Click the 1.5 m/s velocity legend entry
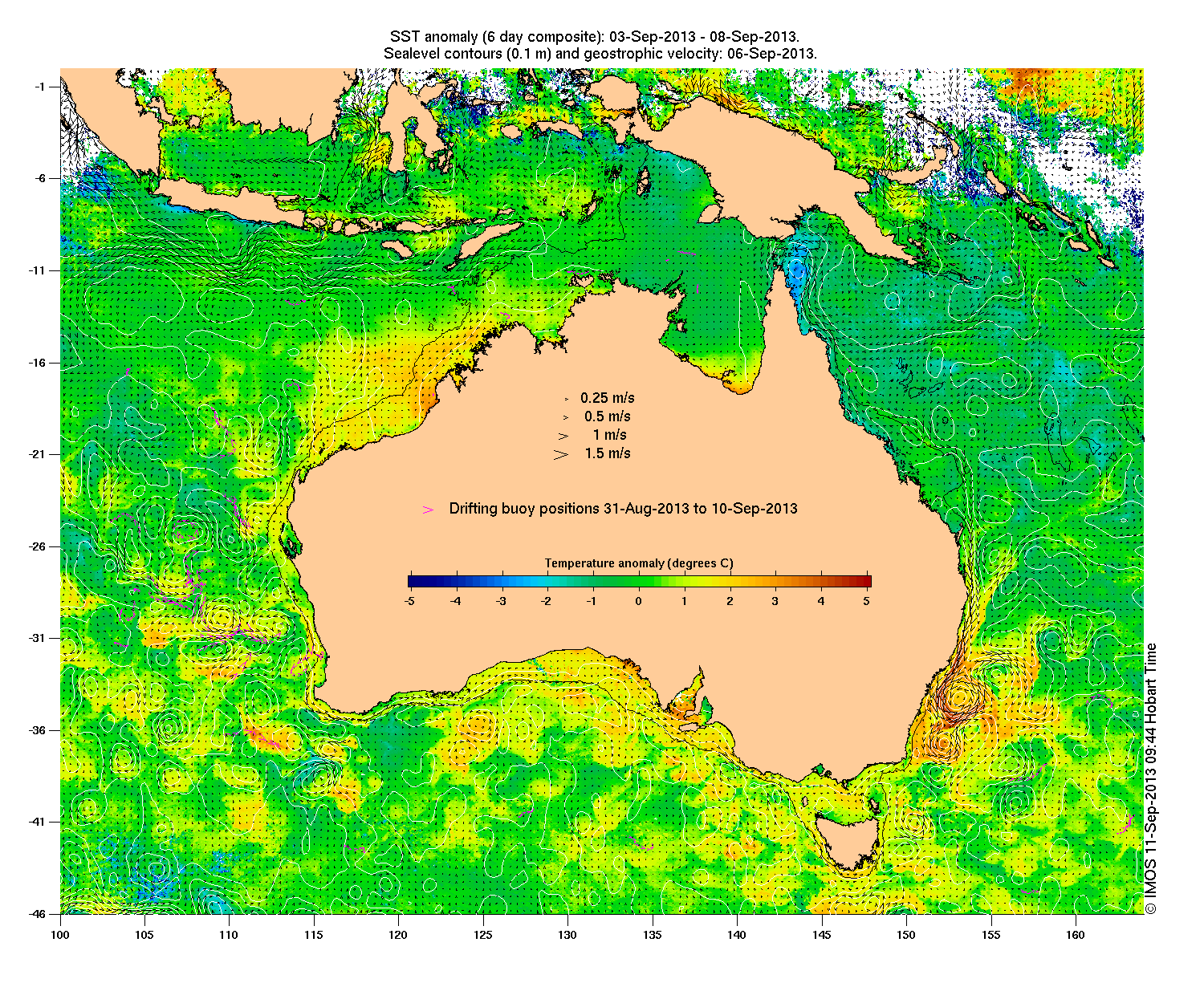Screen dimensions: 1204x983 tap(608, 453)
